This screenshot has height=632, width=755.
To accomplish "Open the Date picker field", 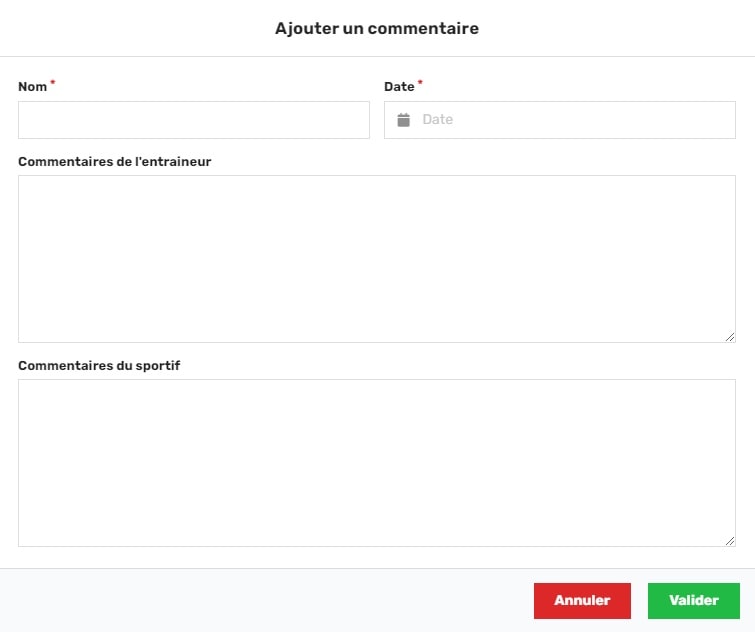I will [560, 120].
